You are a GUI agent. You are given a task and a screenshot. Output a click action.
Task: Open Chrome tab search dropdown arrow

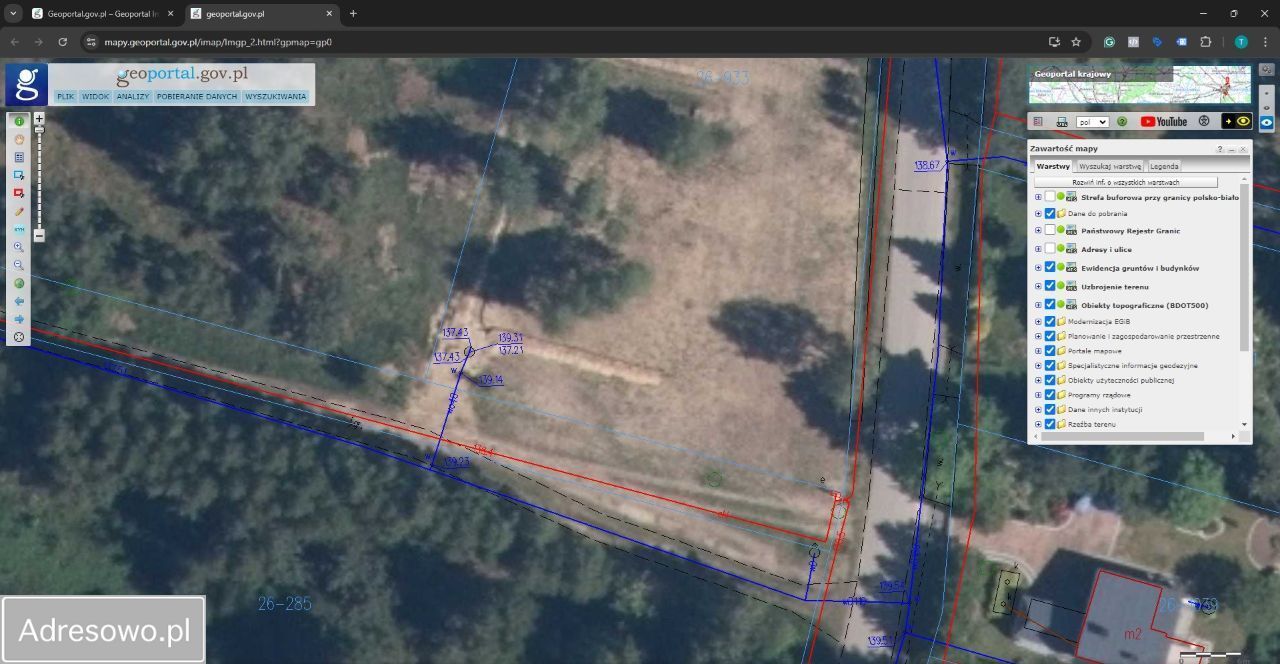(x=14, y=13)
